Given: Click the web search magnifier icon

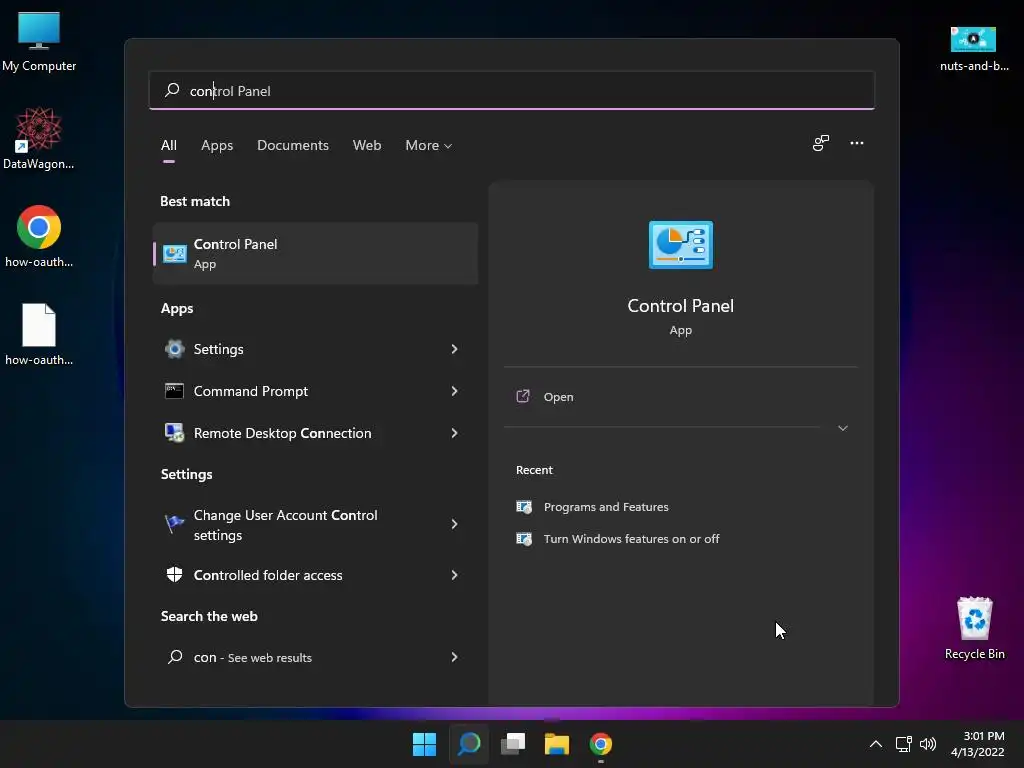Looking at the screenshot, I should point(174,657).
